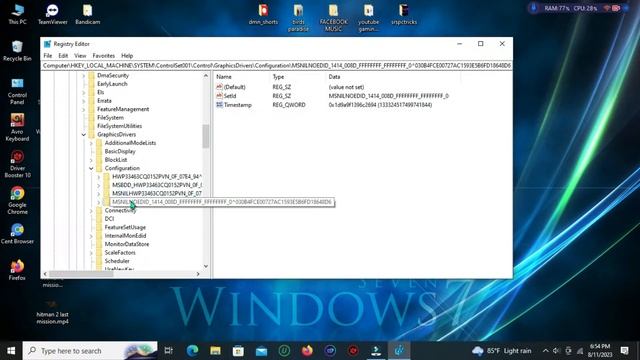
Task: Select the DCI key folder icon
Action: [x=99, y=219]
